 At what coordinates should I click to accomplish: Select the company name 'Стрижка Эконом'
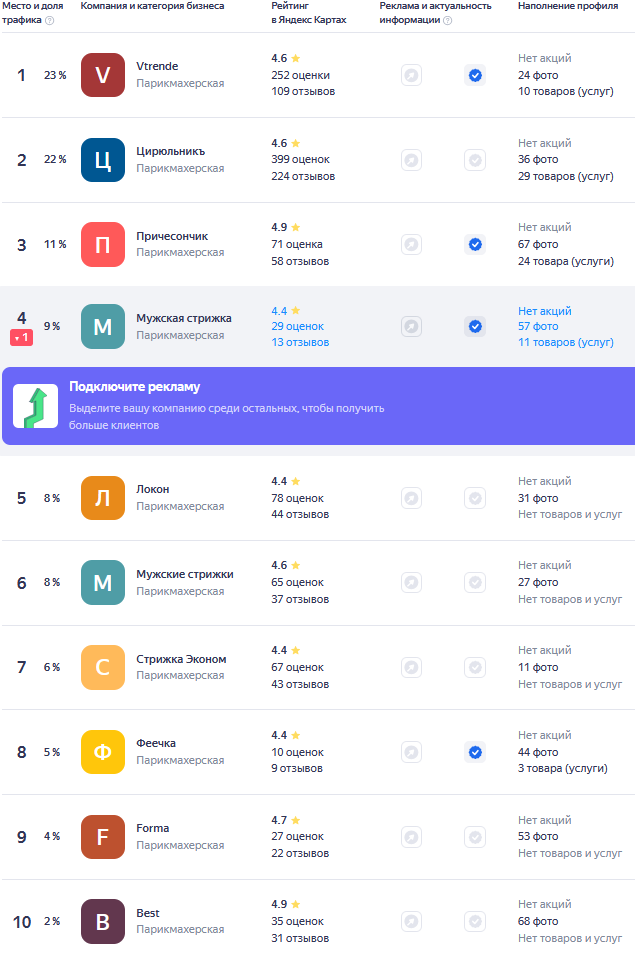[x=181, y=659]
